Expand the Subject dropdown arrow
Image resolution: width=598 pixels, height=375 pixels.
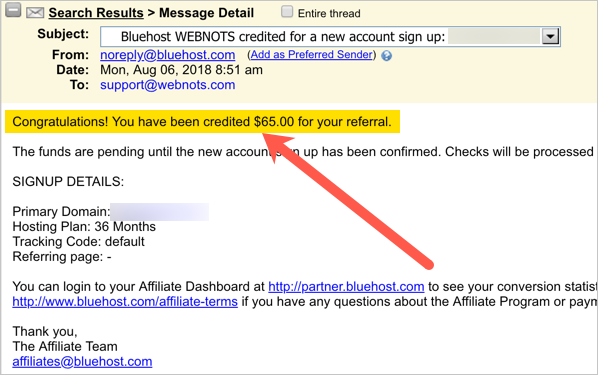click(550, 37)
